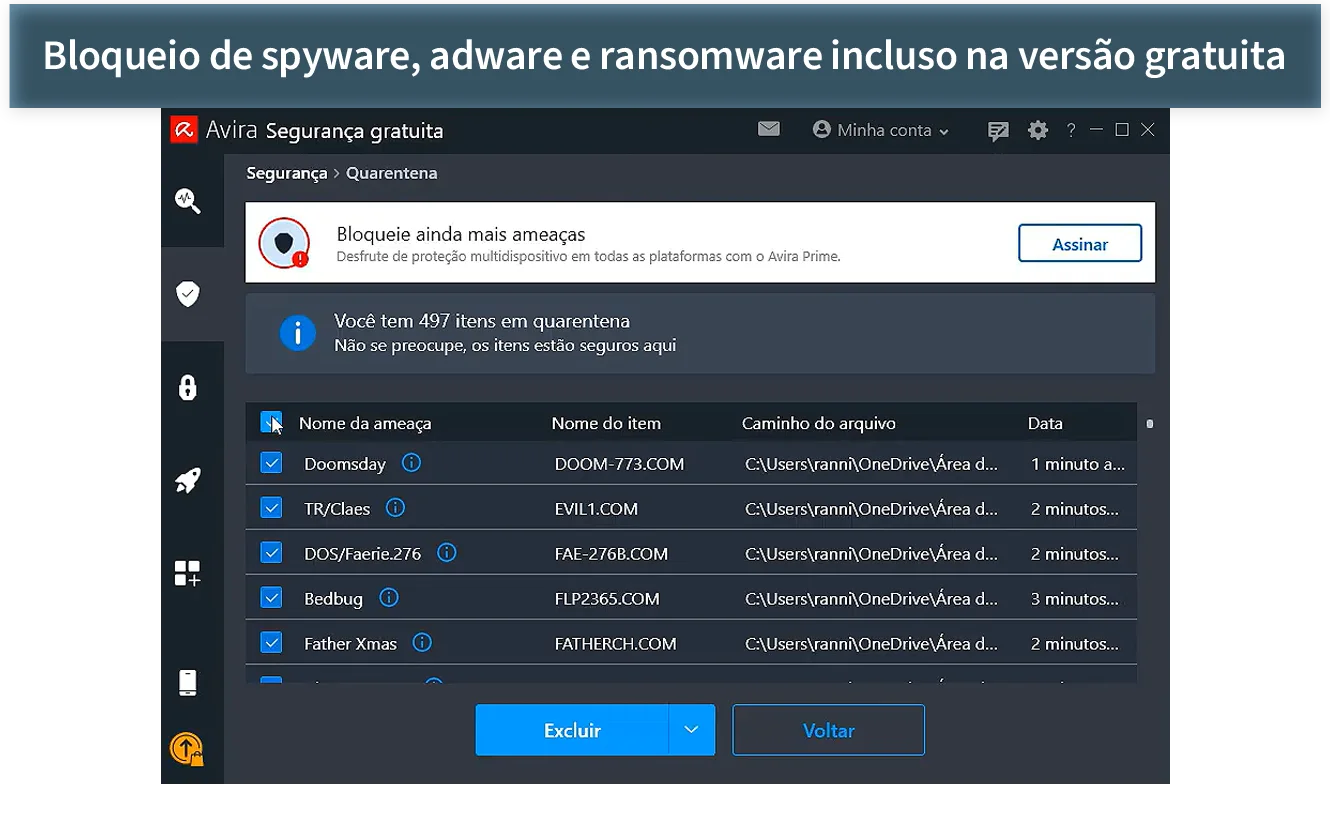Sort by Nome da ameaça column
The image size is (1330, 830).
point(365,424)
